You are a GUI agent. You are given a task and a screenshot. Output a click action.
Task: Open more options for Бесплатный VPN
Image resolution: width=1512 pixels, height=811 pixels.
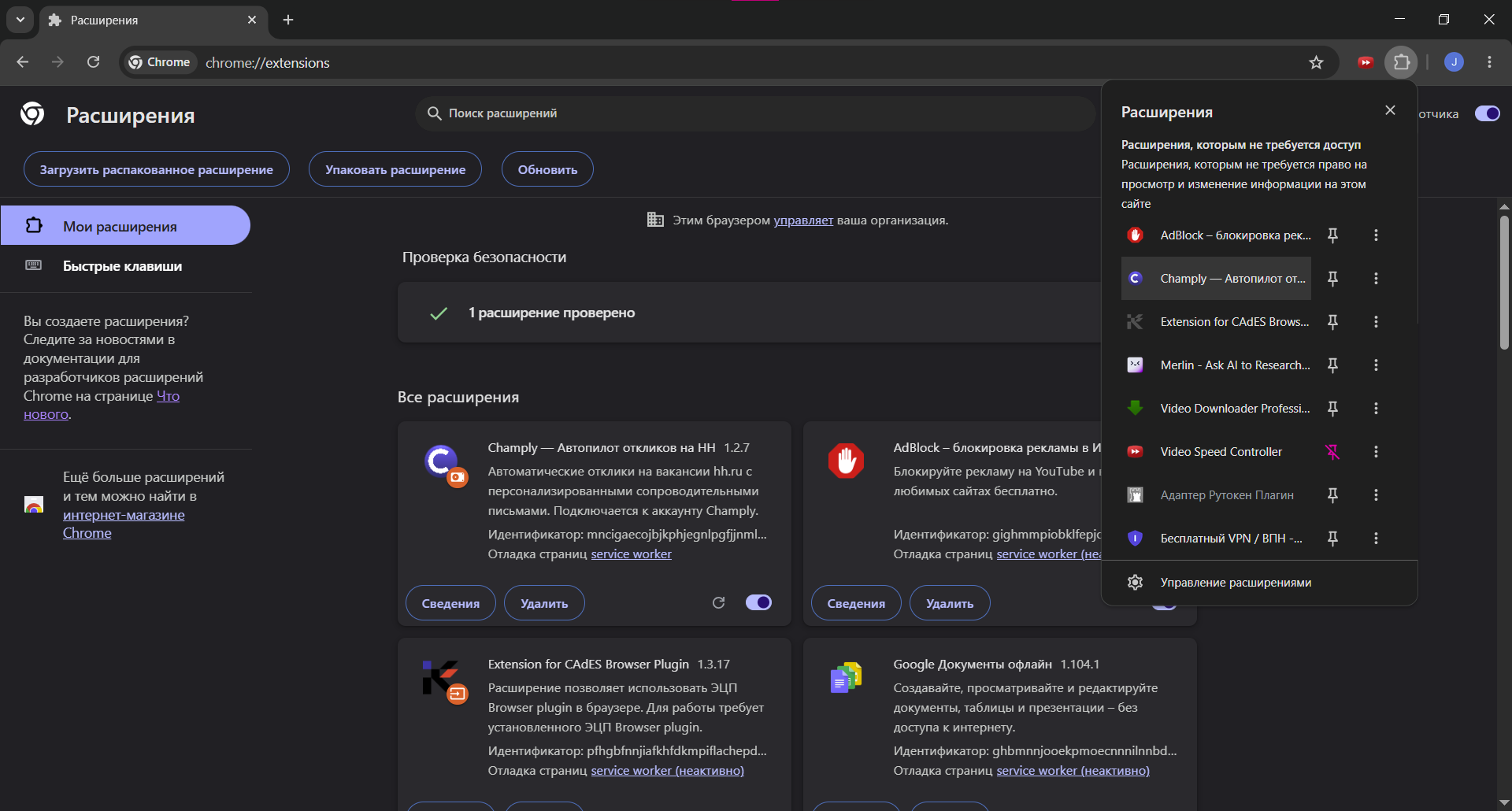1376,539
